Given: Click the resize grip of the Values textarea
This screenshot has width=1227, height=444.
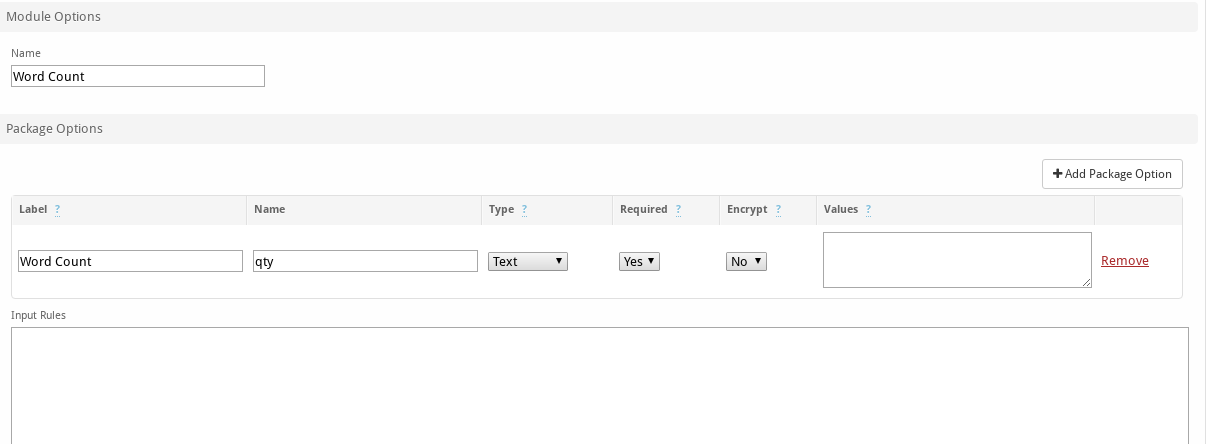Looking at the screenshot, I should tap(1086, 283).
